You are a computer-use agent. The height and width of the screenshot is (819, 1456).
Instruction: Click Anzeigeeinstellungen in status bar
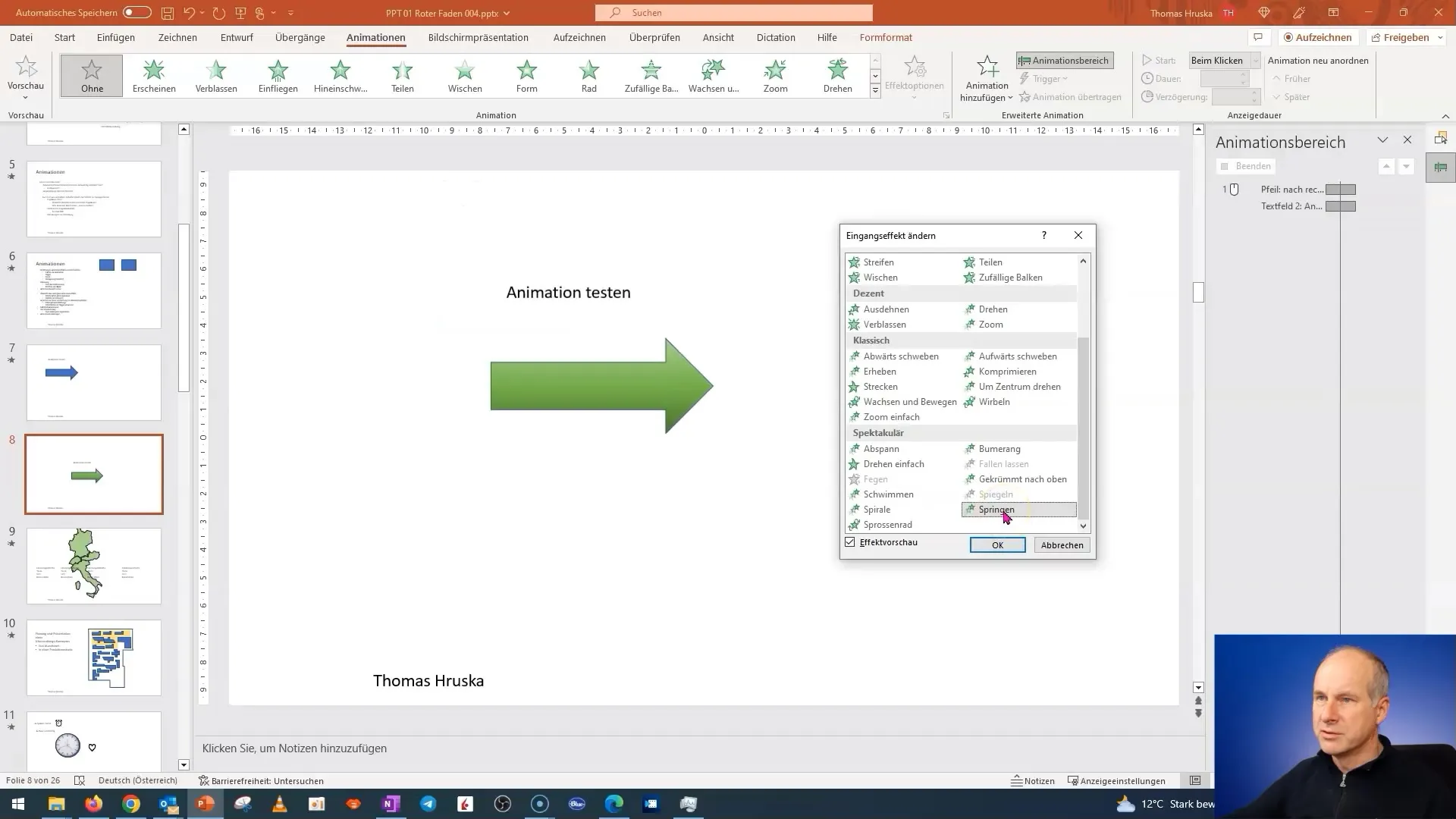click(1116, 780)
